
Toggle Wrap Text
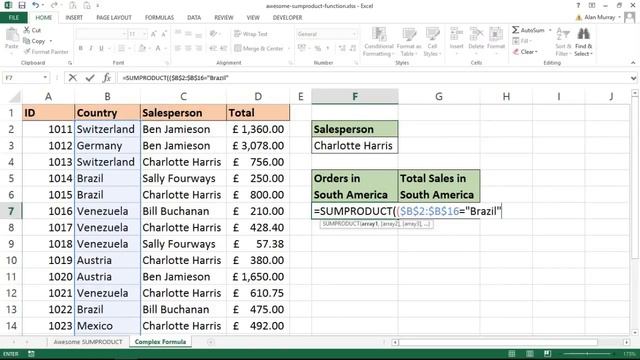pos(251,34)
